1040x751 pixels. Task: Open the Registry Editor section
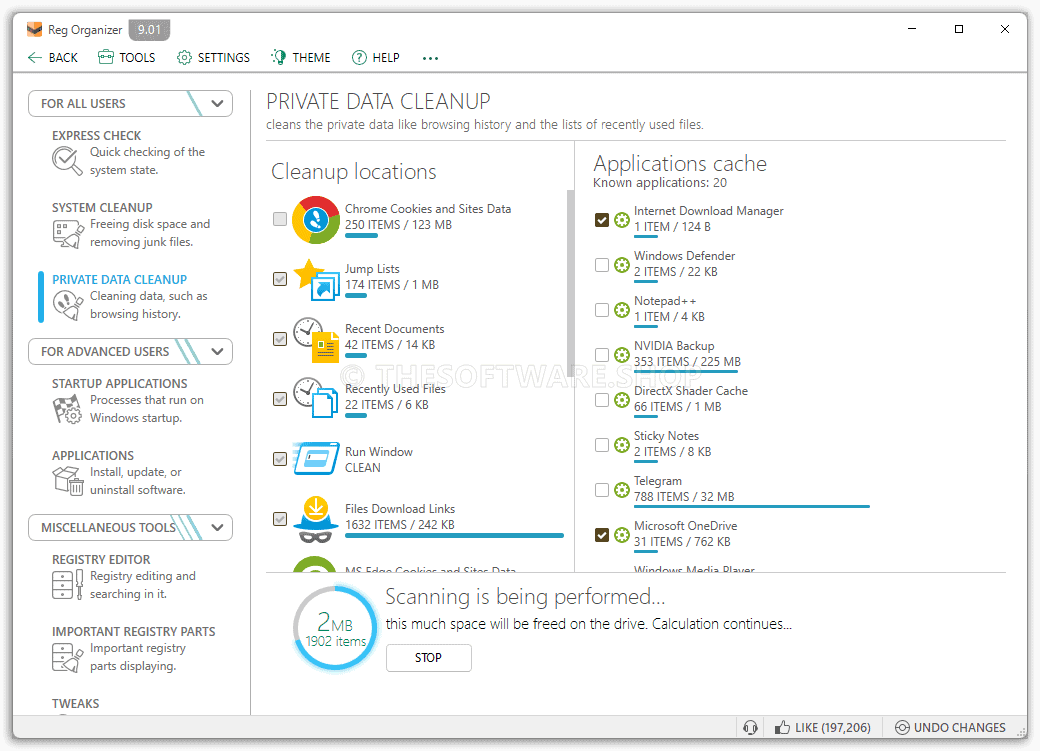[x=125, y=577]
